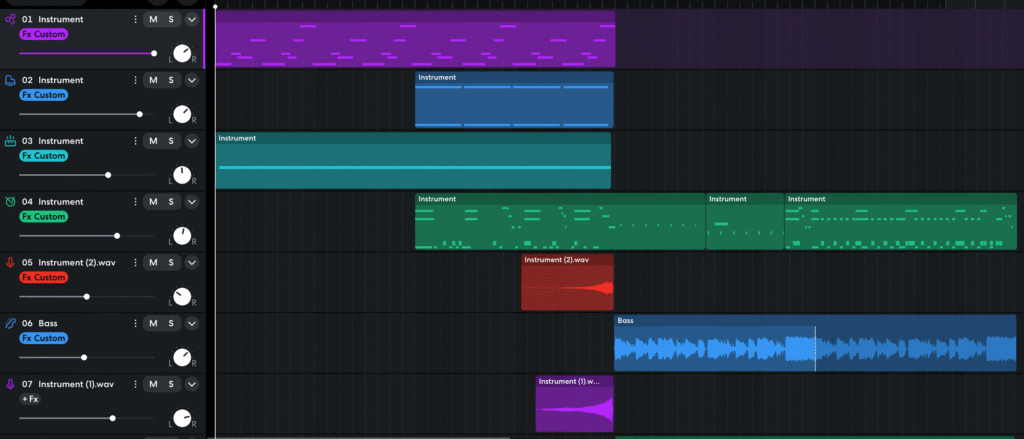Click the piano icon on track 02
The height and width of the screenshot is (439, 1024).
[x=10, y=80]
